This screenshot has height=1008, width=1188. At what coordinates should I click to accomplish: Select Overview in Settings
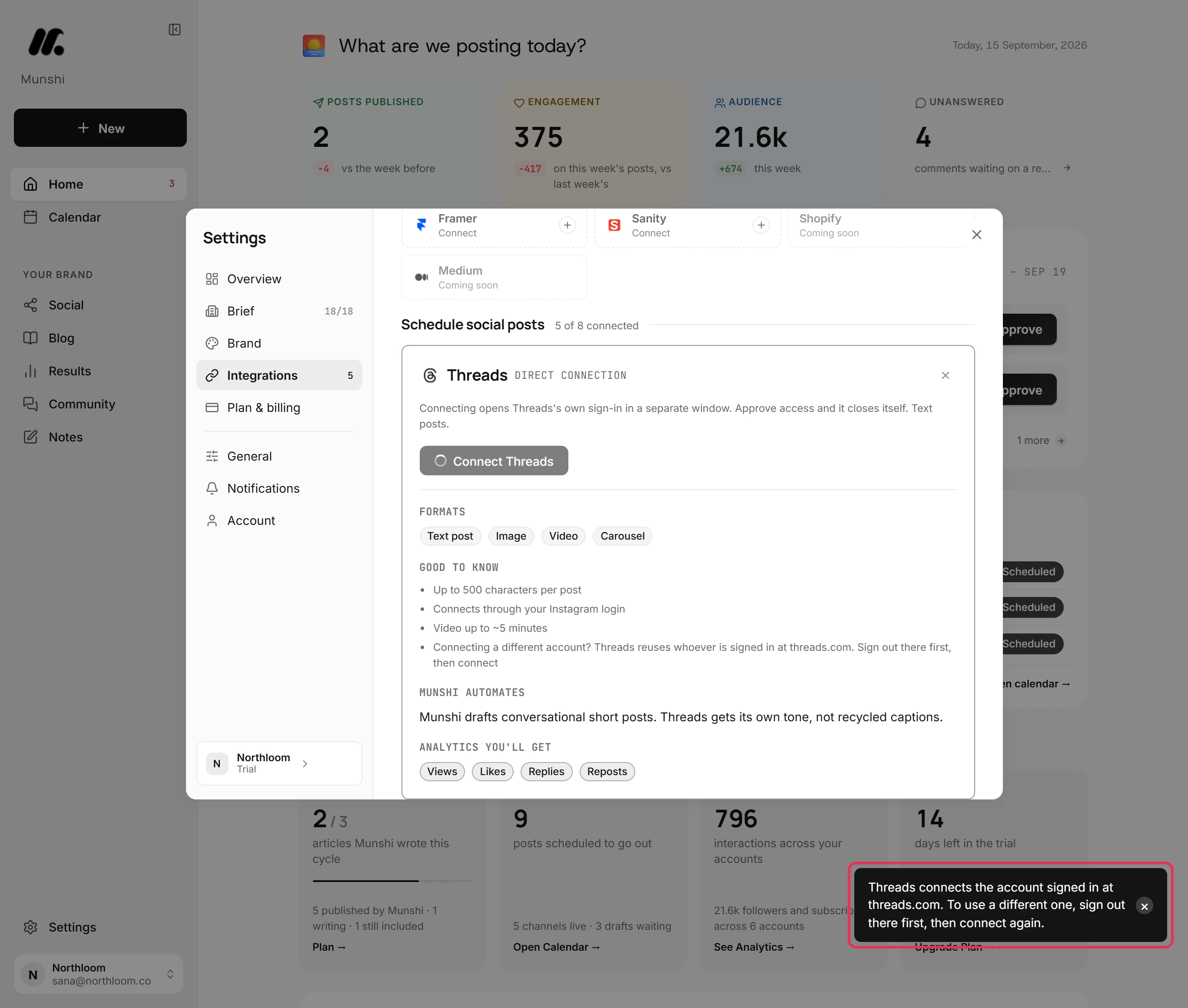point(279,279)
